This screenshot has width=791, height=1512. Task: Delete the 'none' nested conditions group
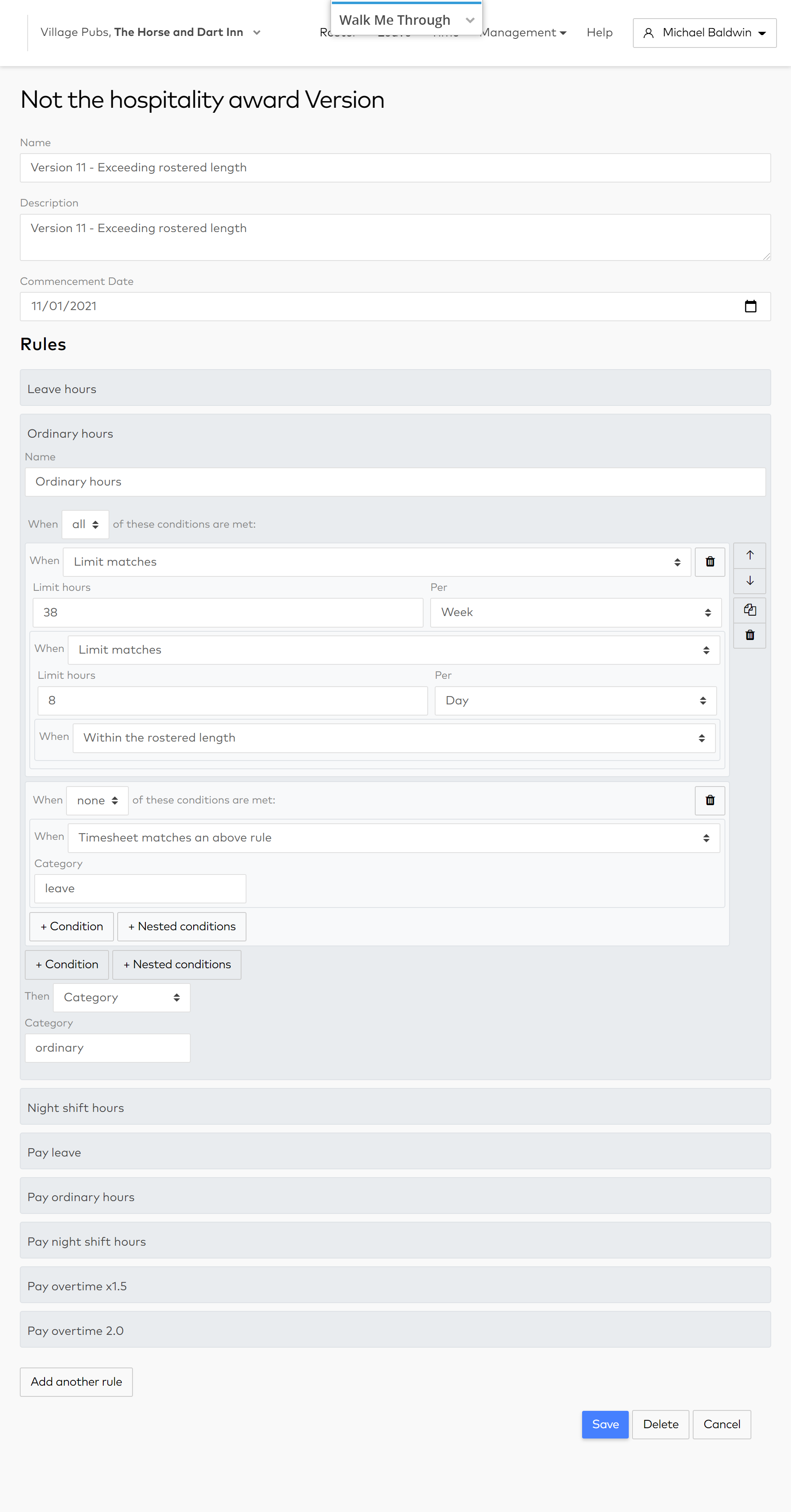pyautogui.click(x=709, y=801)
